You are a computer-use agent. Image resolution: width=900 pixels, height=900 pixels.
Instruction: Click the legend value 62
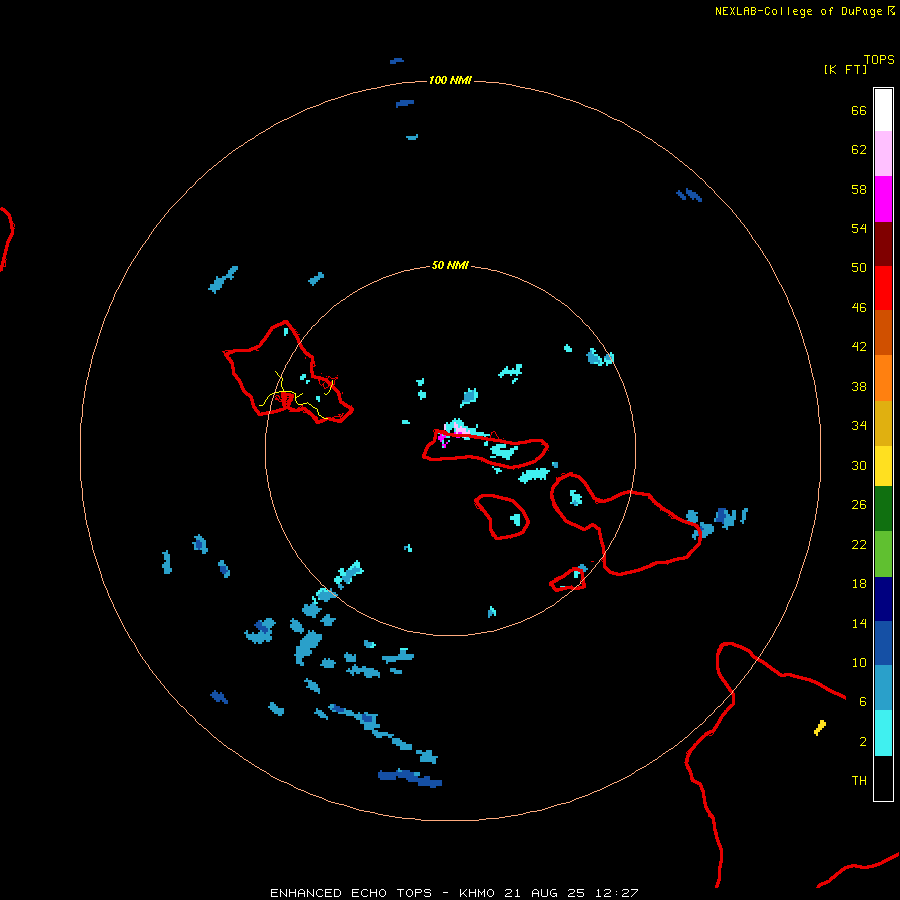tap(859, 150)
